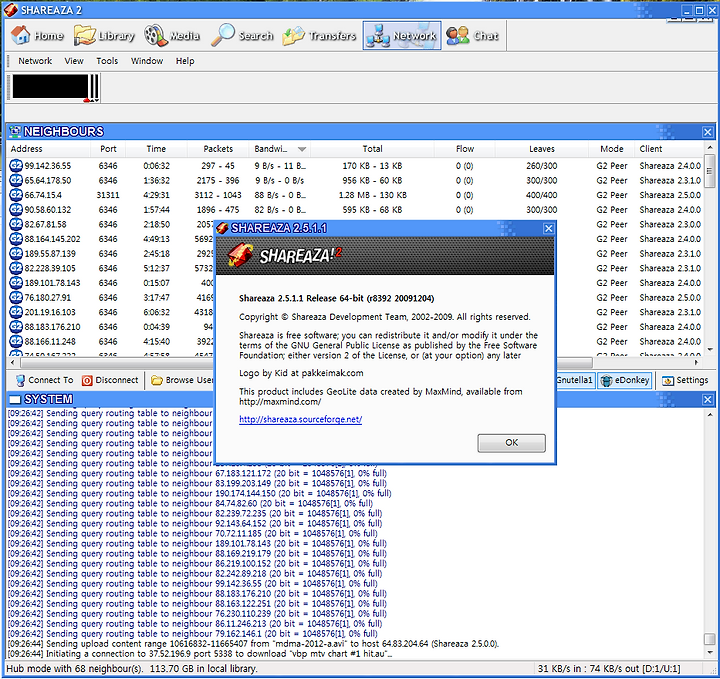Viewport: 720px width, 679px height.
Task: Open the Tools menu
Action: coord(107,61)
